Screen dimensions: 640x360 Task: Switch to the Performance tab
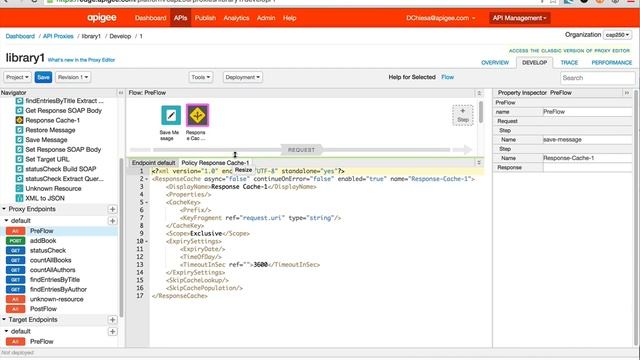tap(611, 63)
